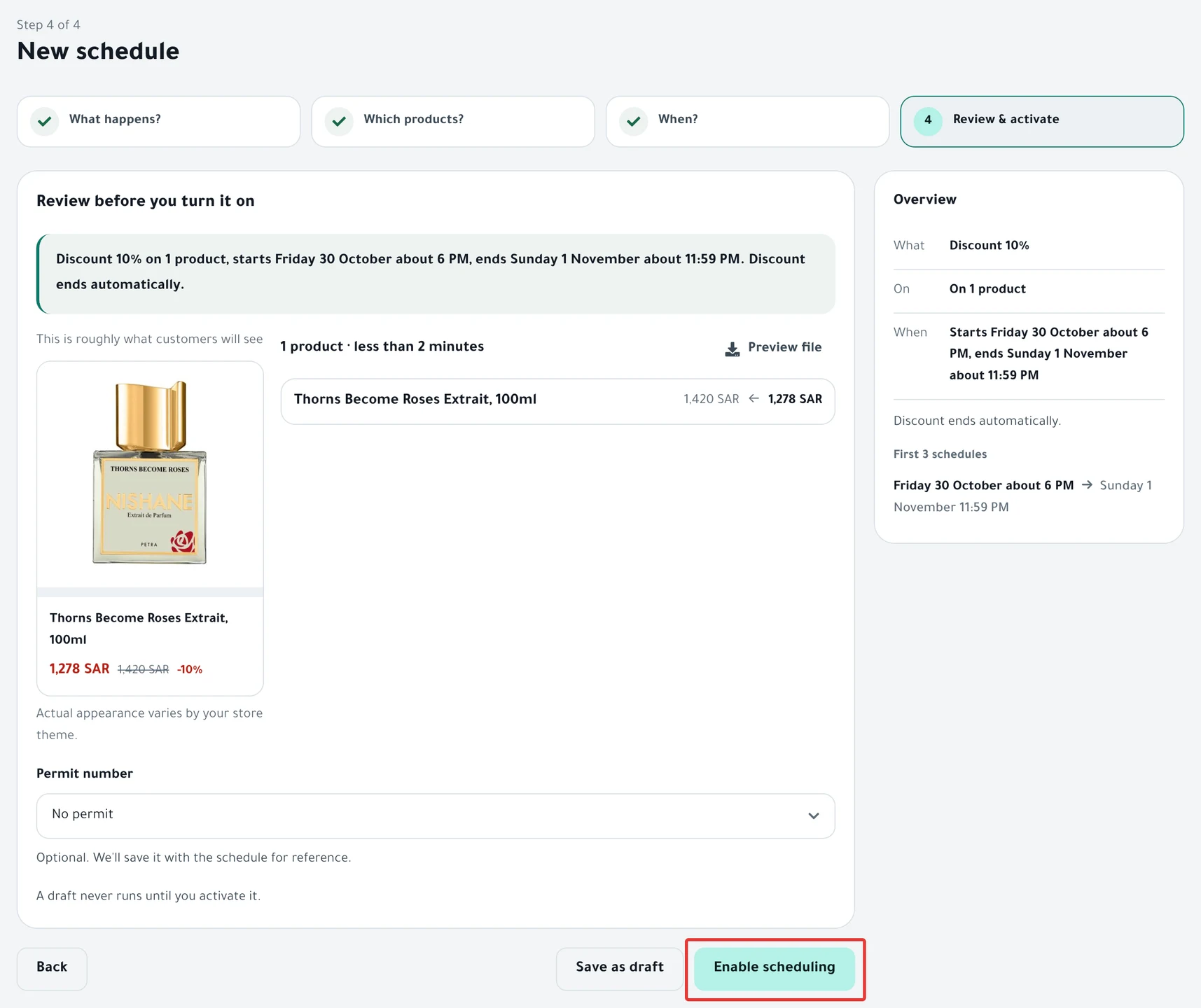Click the step 4 number badge
This screenshot has width=1201, height=1008.
[928, 122]
